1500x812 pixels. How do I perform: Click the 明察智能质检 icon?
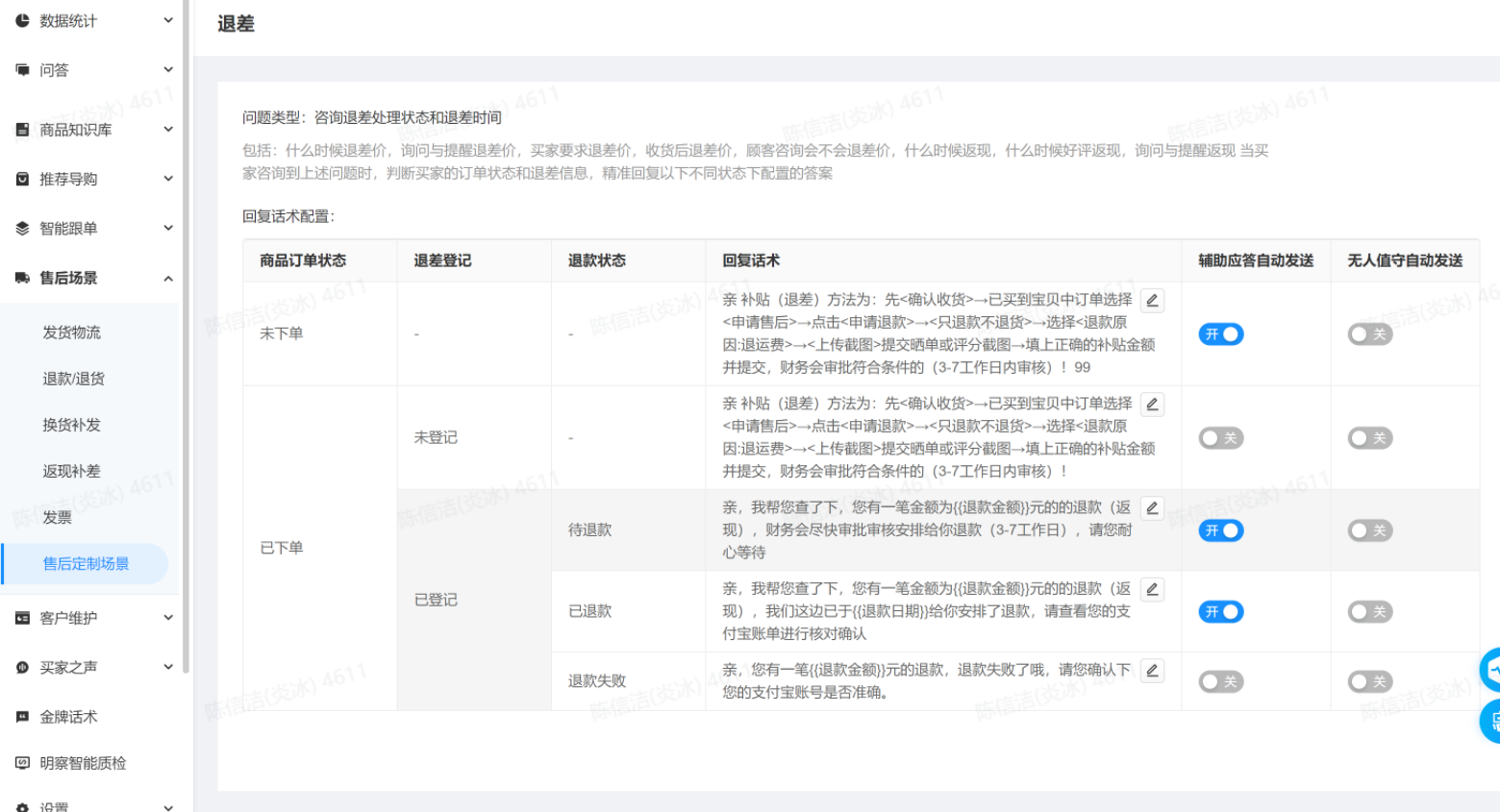(22, 763)
